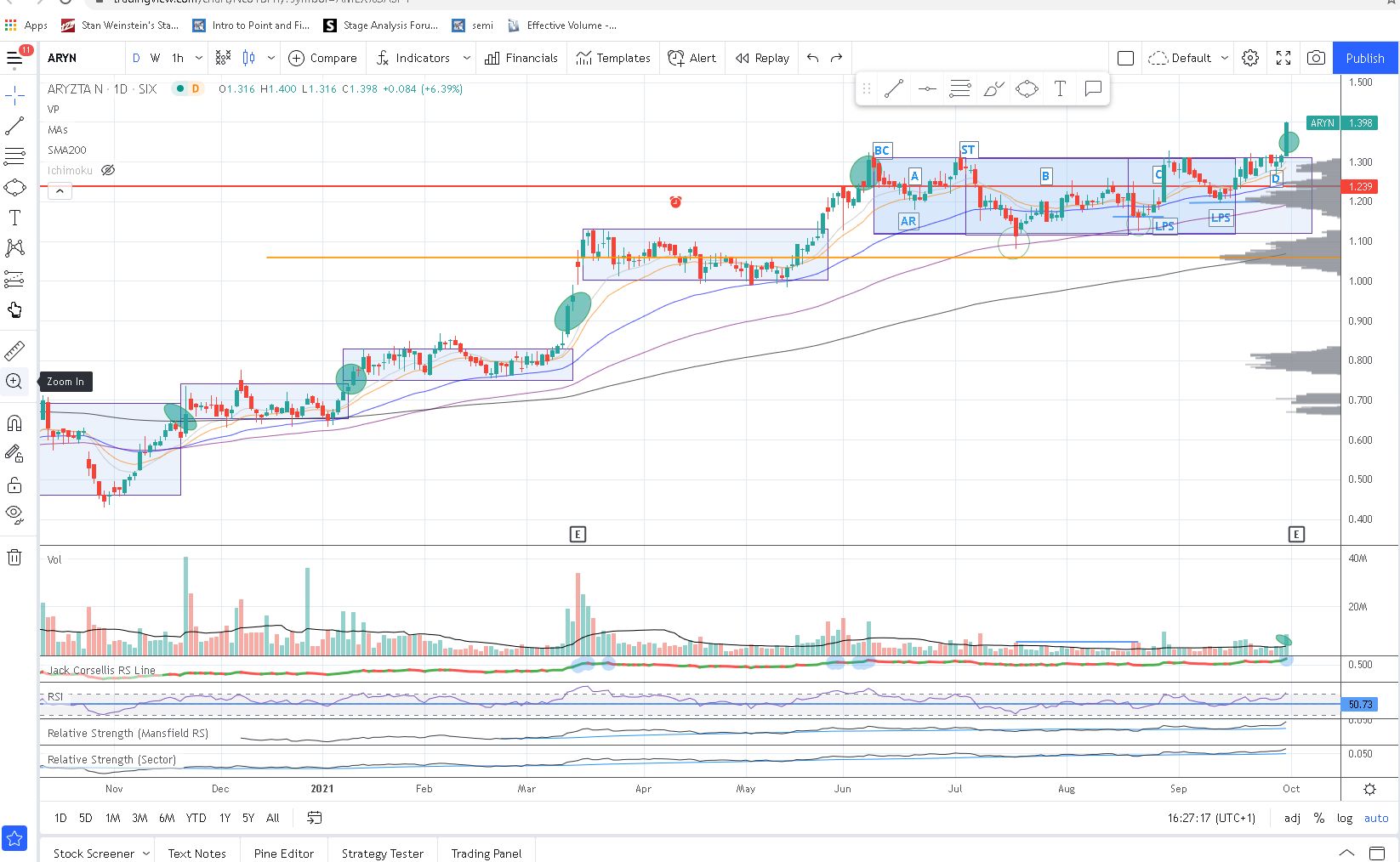Click the trash remove drawings icon
The height and width of the screenshot is (862, 1400).
pyautogui.click(x=14, y=557)
